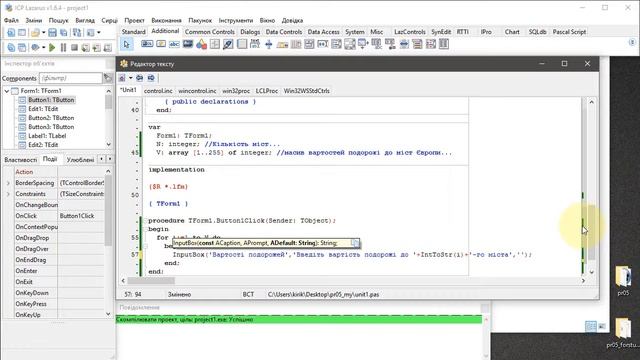Select Edit1: TEdit in component tree
The height and width of the screenshot is (360, 640).
point(43,109)
